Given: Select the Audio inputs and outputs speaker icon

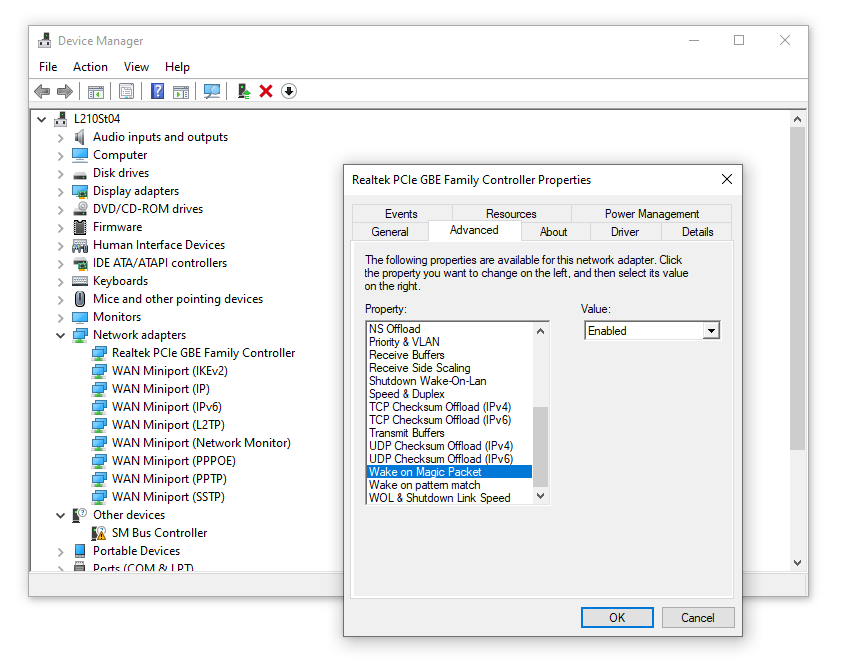Looking at the screenshot, I should coord(80,137).
